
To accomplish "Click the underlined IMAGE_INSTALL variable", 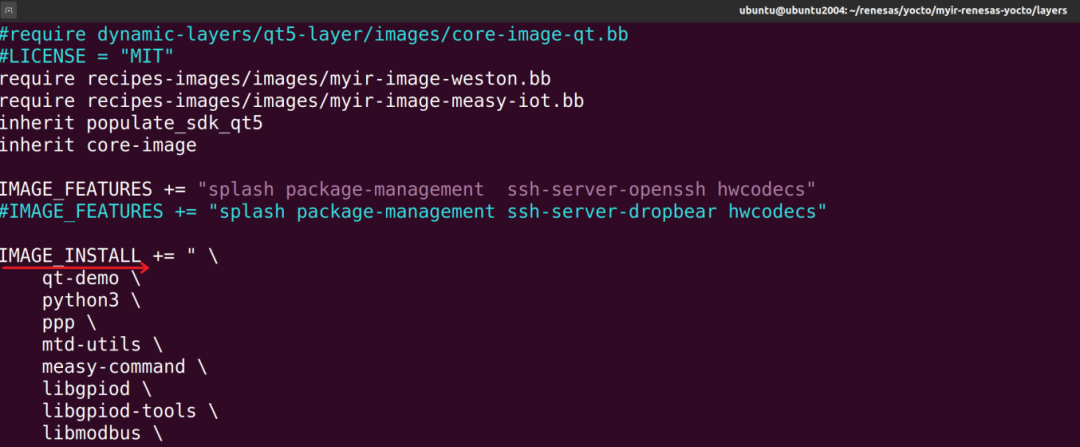I will point(70,255).
